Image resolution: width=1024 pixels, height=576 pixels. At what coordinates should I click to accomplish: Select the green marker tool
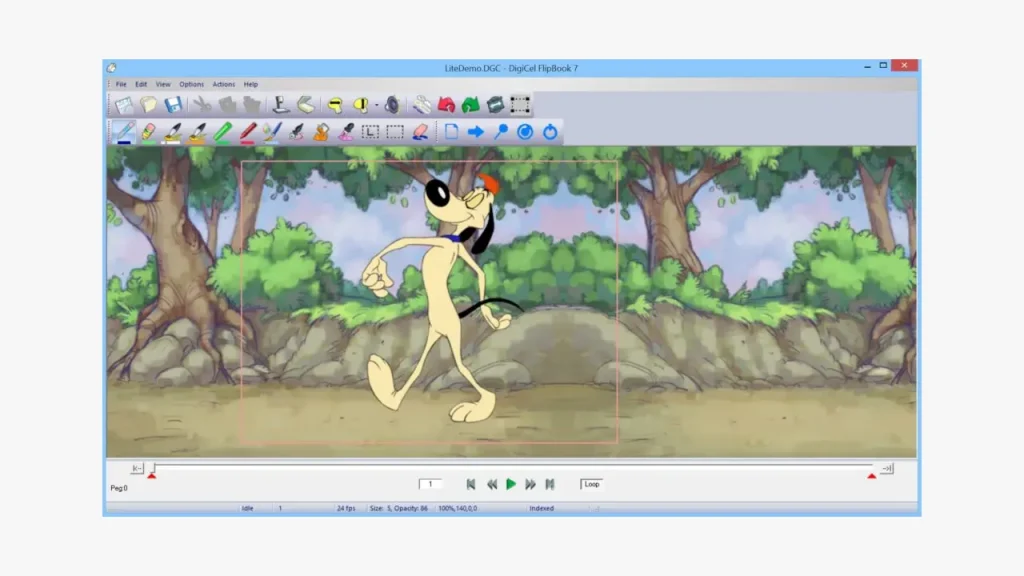pos(223,132)
